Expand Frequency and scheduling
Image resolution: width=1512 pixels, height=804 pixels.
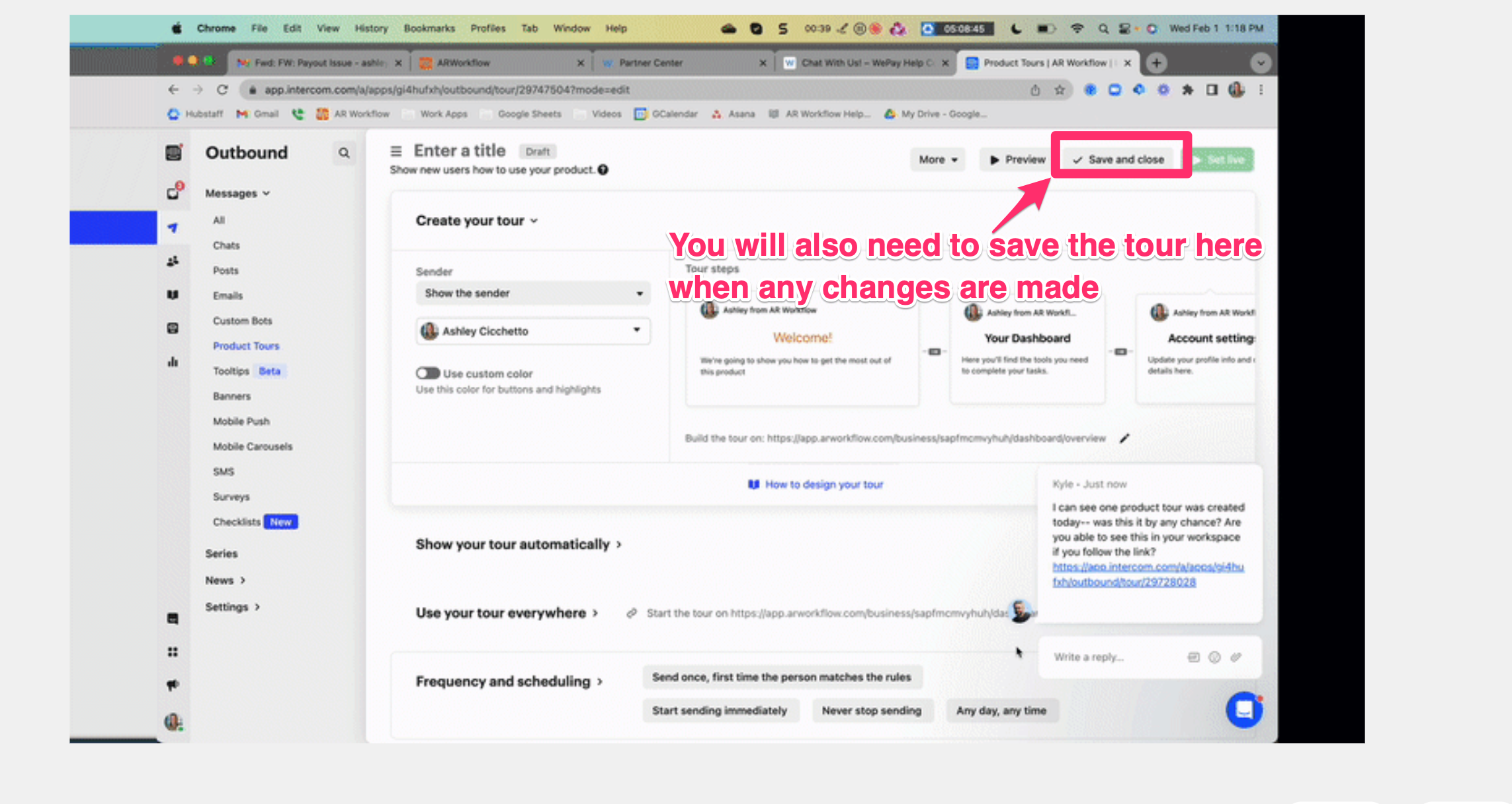point(509,682)
